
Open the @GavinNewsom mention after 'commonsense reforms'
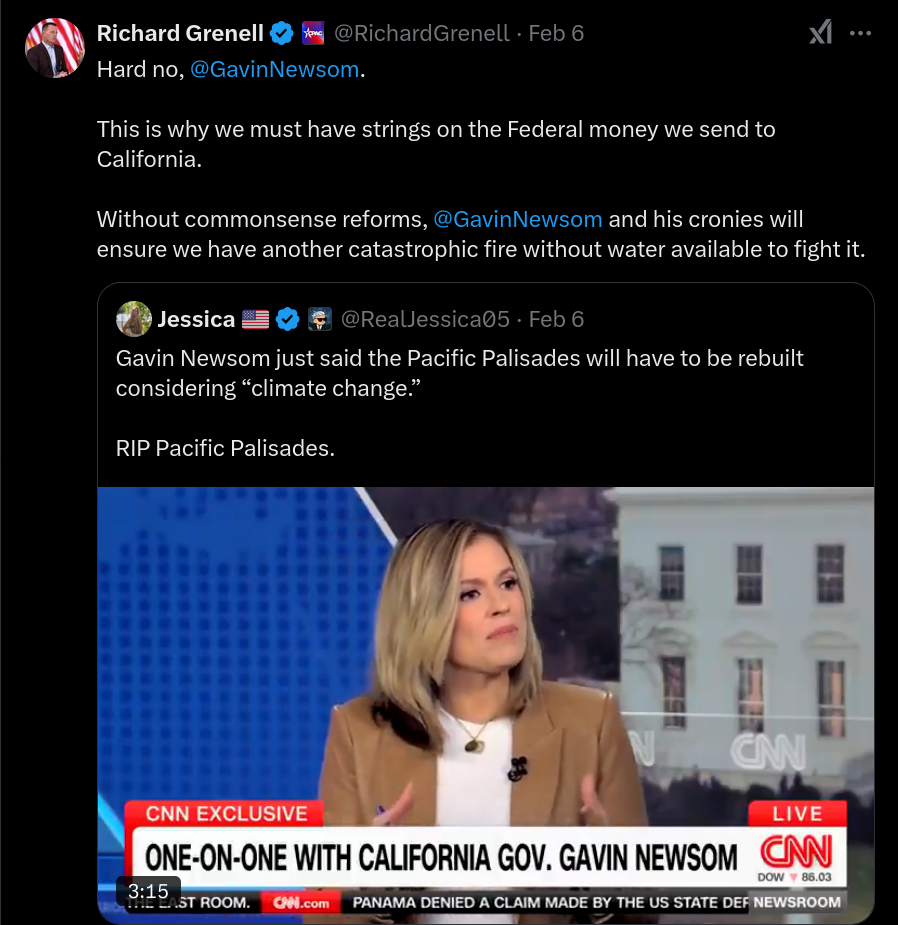click(517, 219)
